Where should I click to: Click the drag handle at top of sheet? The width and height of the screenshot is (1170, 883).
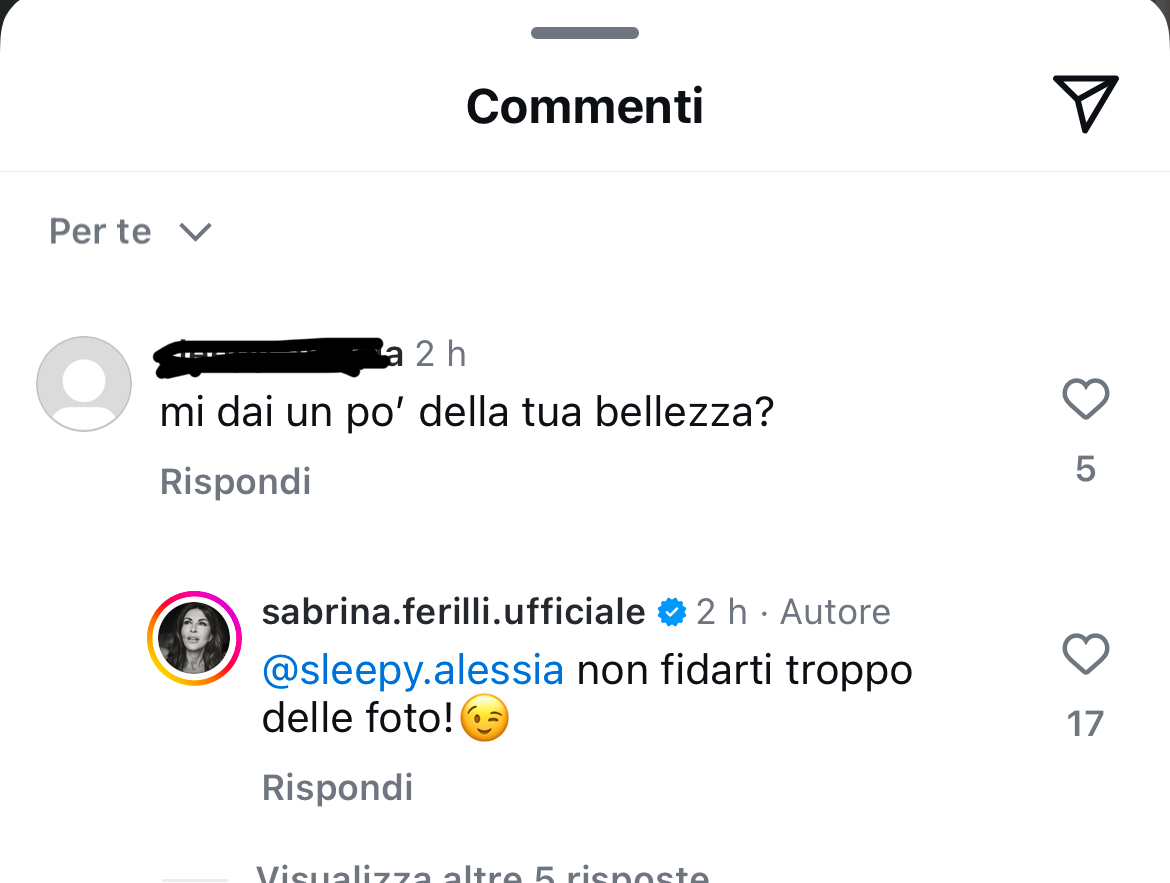[585, 33]
